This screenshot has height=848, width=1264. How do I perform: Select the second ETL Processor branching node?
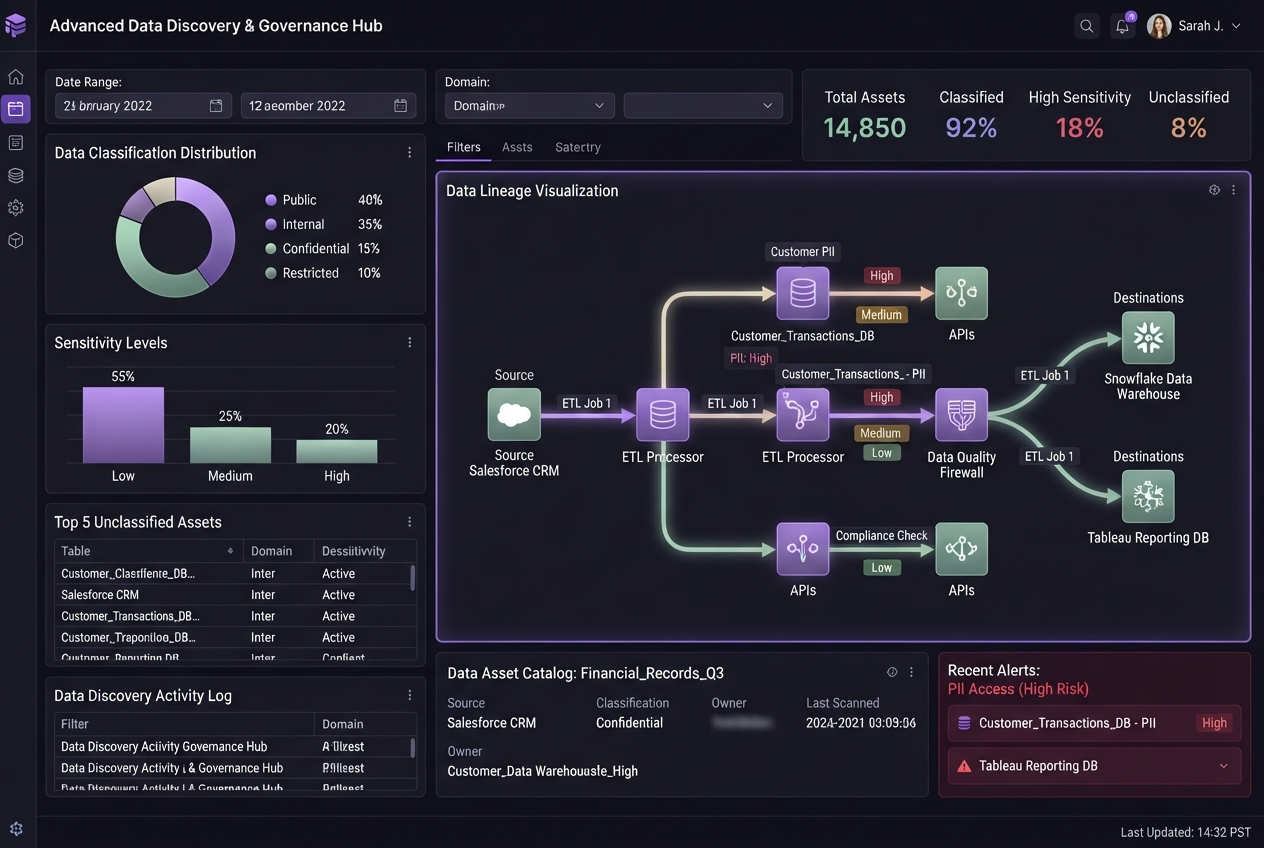(803, 415)
